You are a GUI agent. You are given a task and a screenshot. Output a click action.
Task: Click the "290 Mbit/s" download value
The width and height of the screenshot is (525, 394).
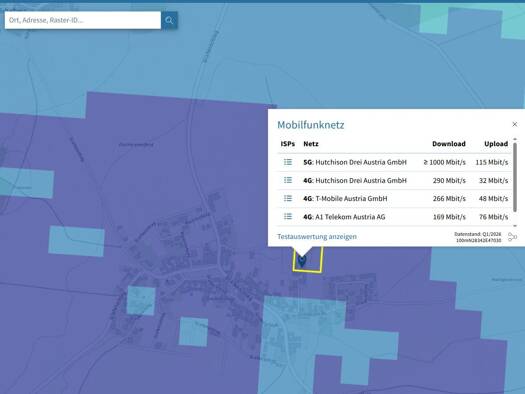pyautogui.click(x=449, y=180)
